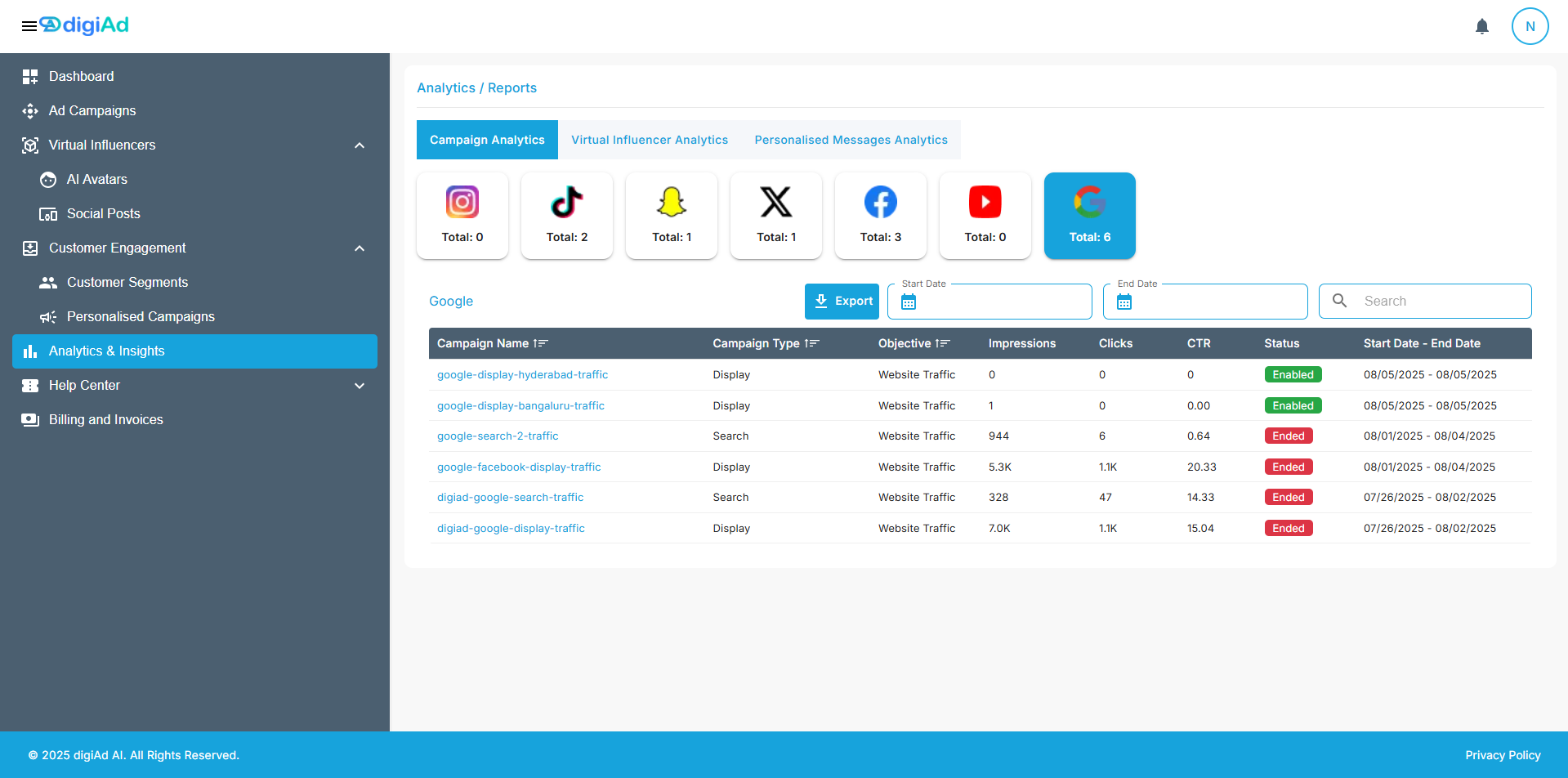Image resolution: width=1568 pixels, height=778 pixels.
Task: Click Ended status of google-search-2-traffic
Action: (x=1289, y=436)
